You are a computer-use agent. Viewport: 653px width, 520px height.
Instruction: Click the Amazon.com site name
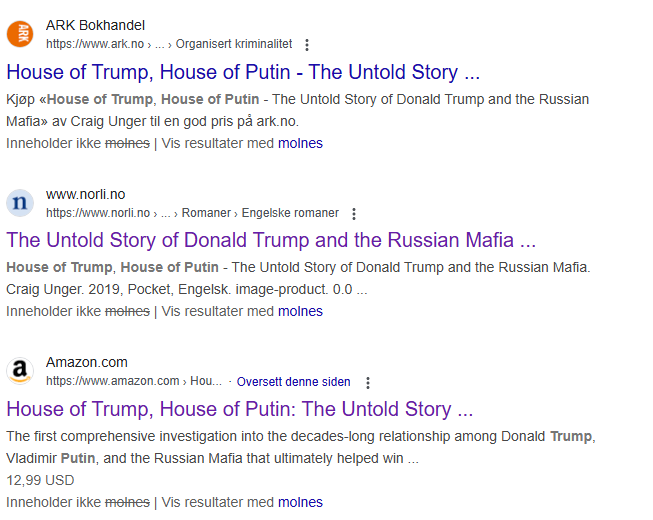[x=87, y=362]
